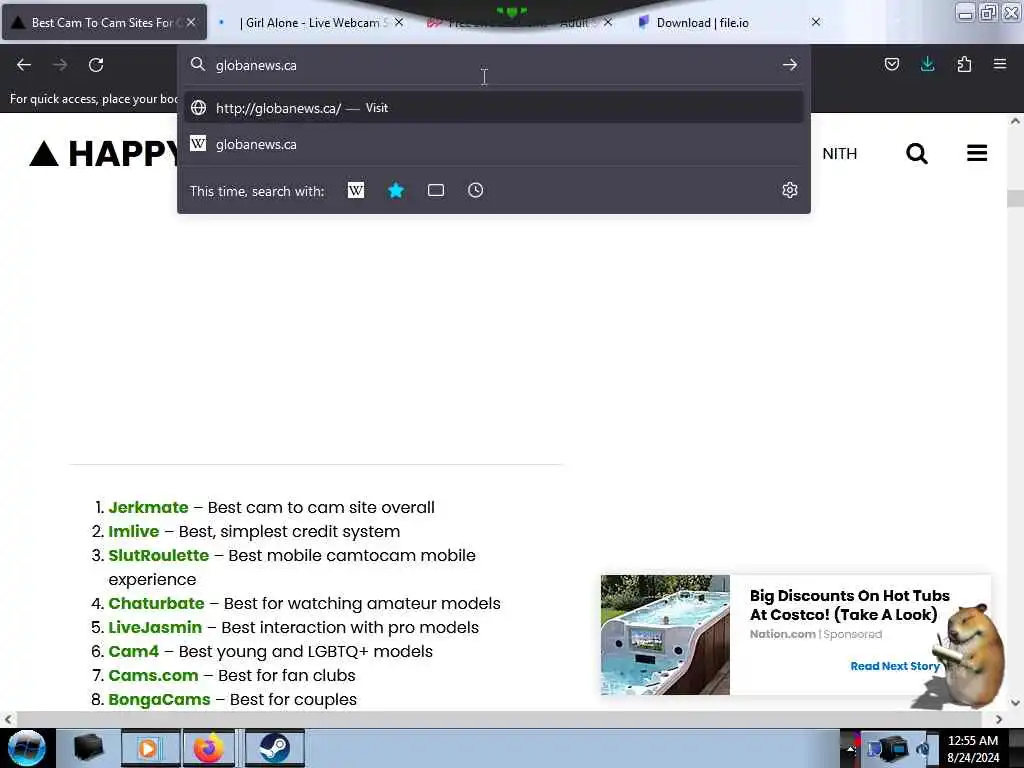The height and width of the screenshot is (768, 1024).
Task: Open the SlutRoulette link
Action: tap(159, 556)
